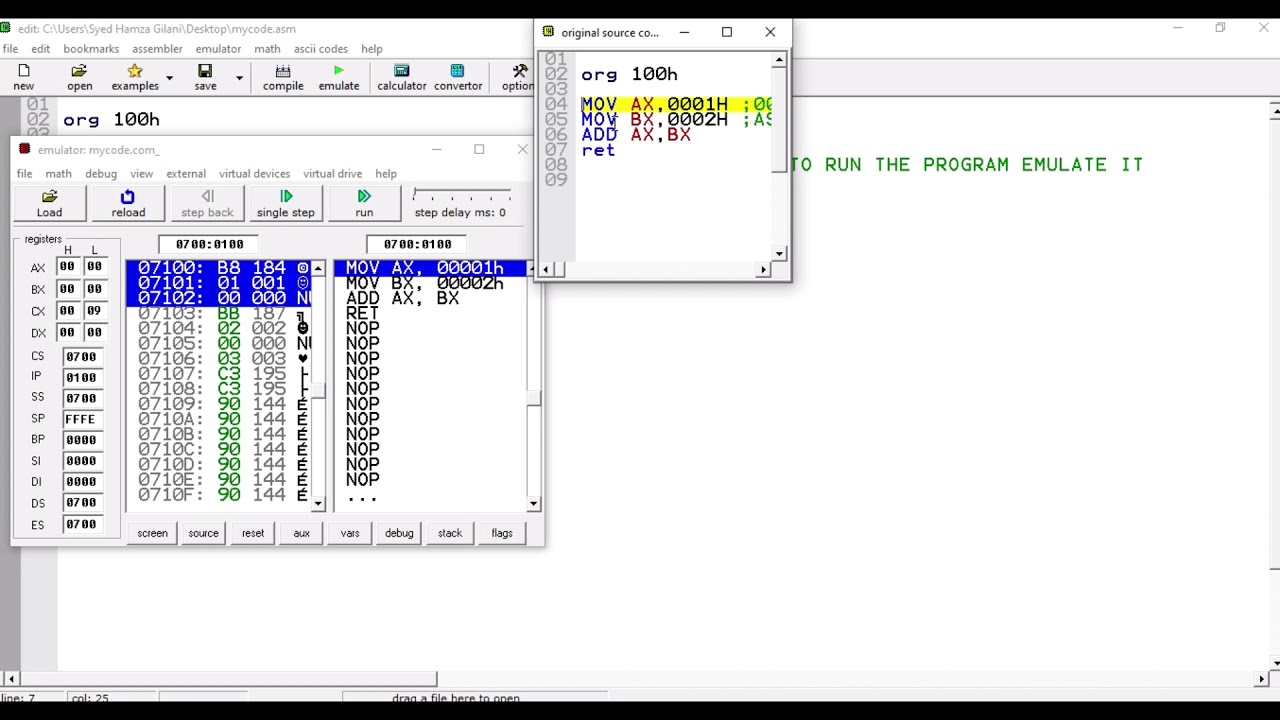Open the editor's file menu
Viewport: 1280px width, 720px height.
pos(10,49)
